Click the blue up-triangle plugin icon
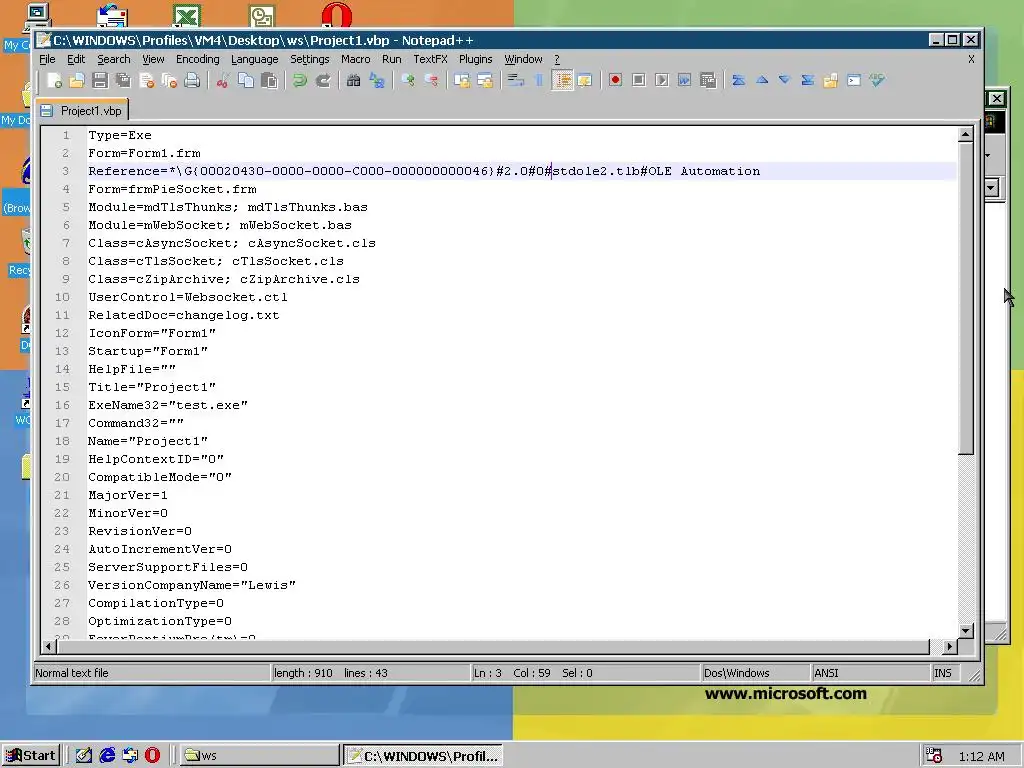The width and height of the screenshot is (1024, 768). 761,80
